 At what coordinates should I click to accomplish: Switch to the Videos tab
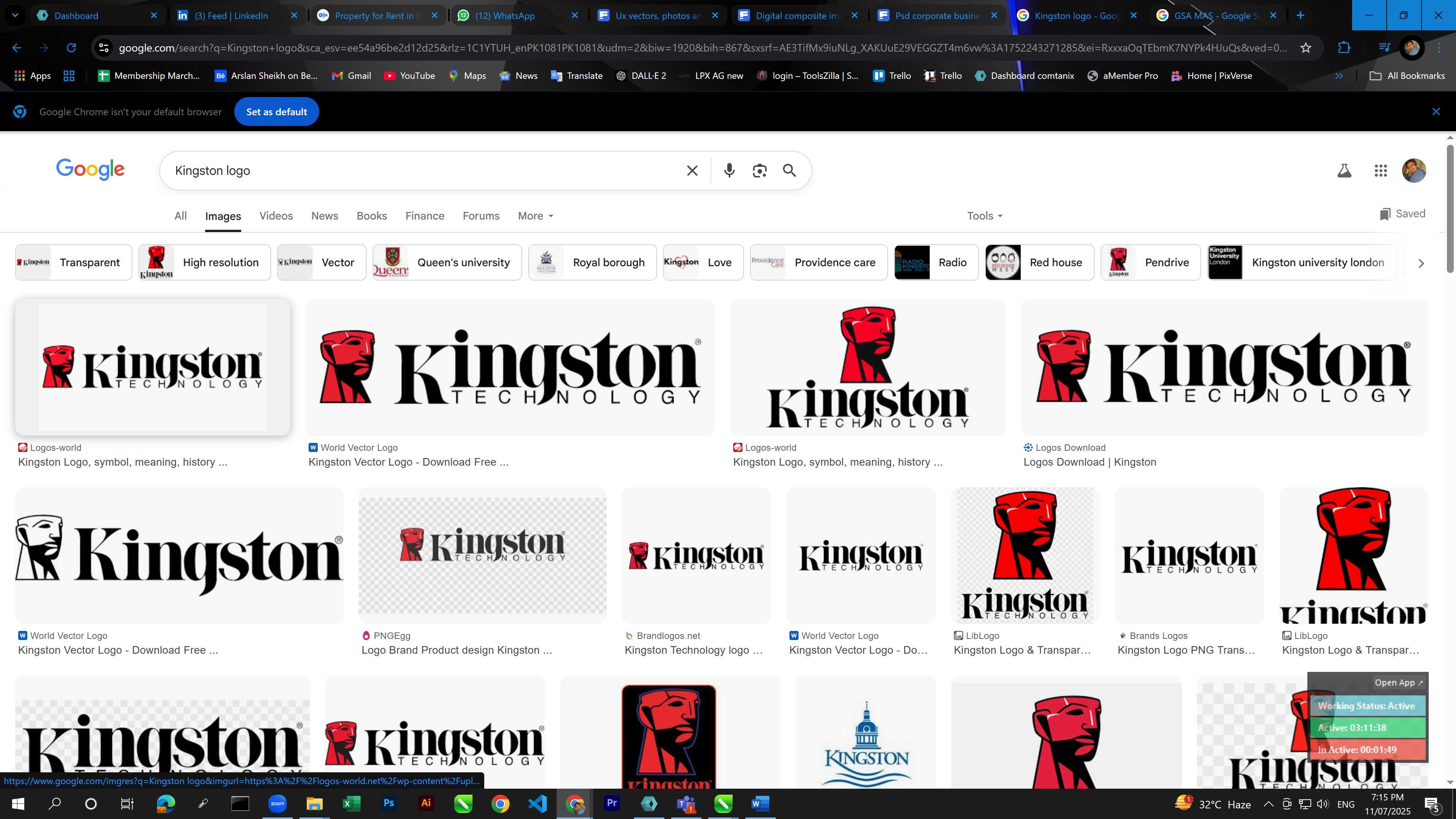[x=276, y=216]
